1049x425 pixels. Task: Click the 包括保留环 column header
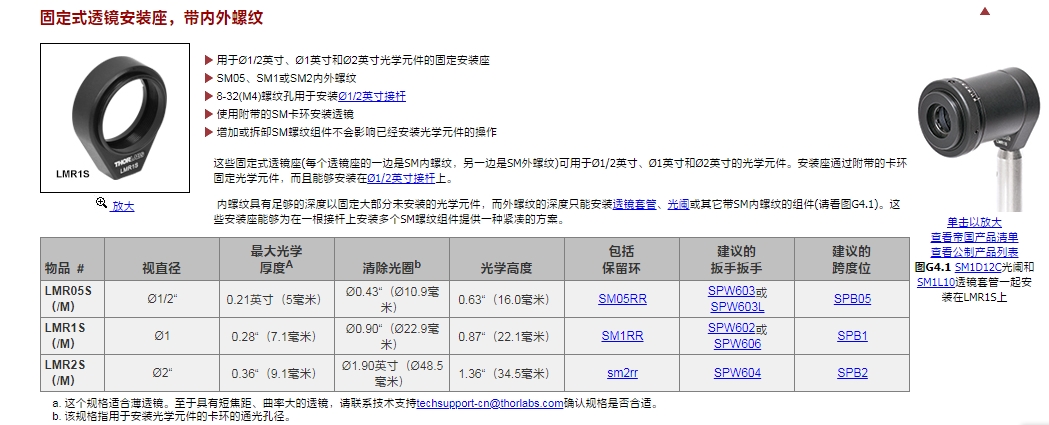tap(622, 259)
